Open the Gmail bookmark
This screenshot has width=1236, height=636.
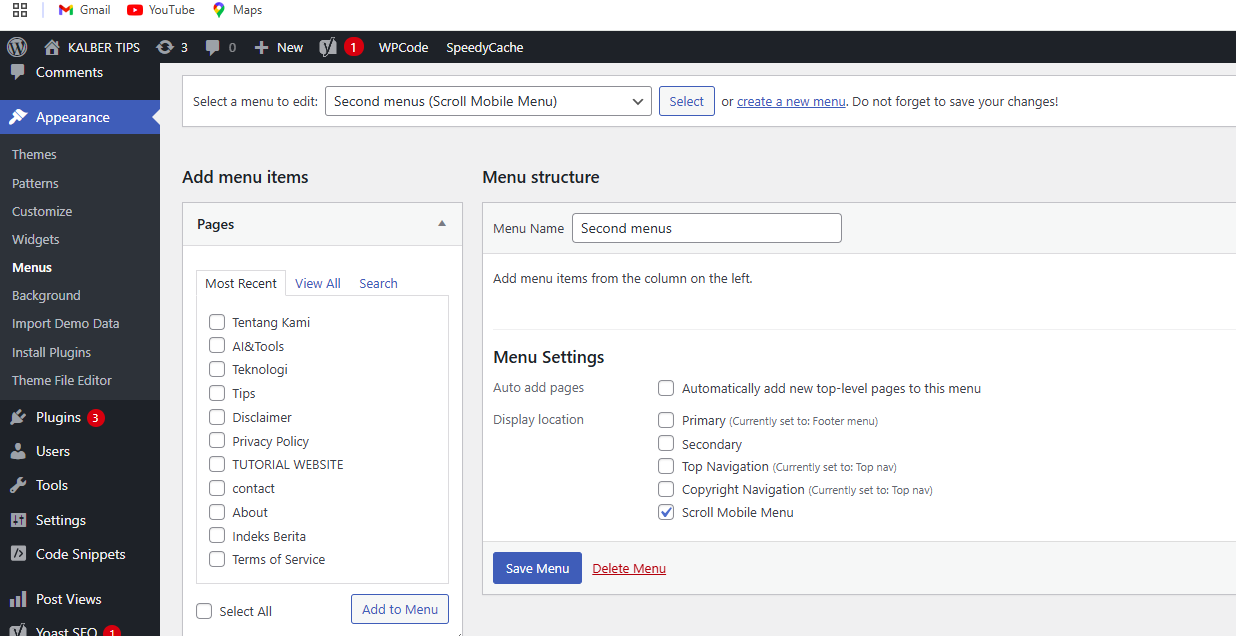pos(84,10)
